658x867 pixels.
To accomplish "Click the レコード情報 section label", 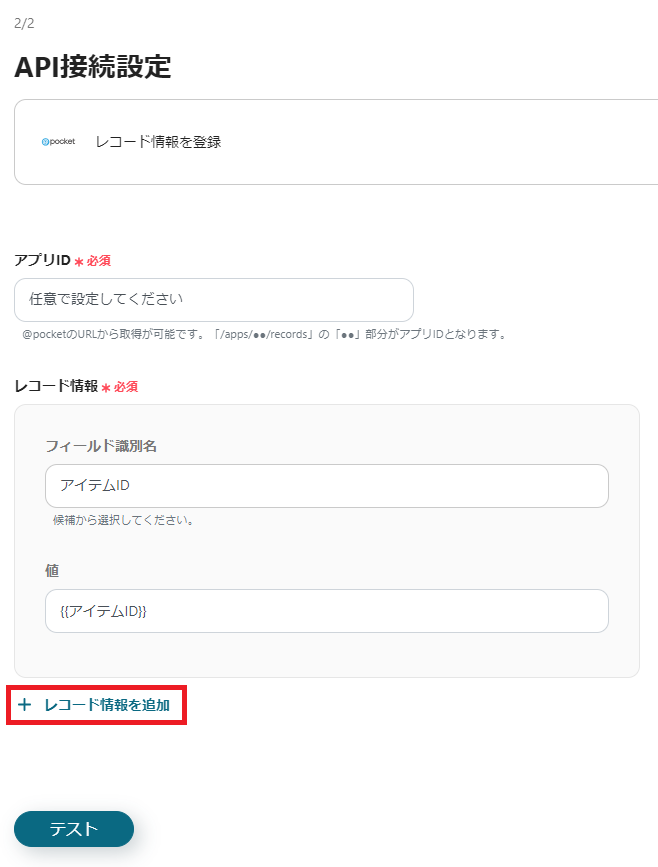I will click(x=54, y=386).
